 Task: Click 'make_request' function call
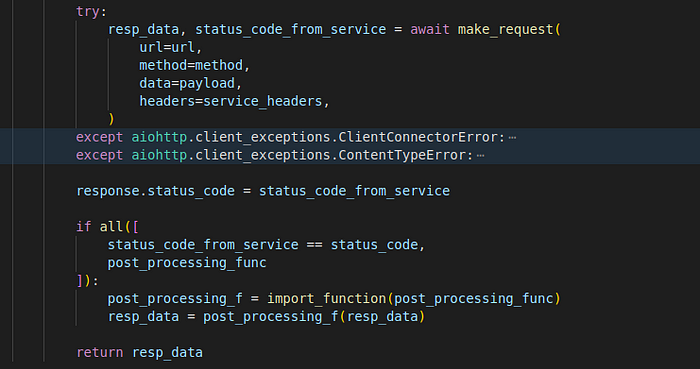505,29
